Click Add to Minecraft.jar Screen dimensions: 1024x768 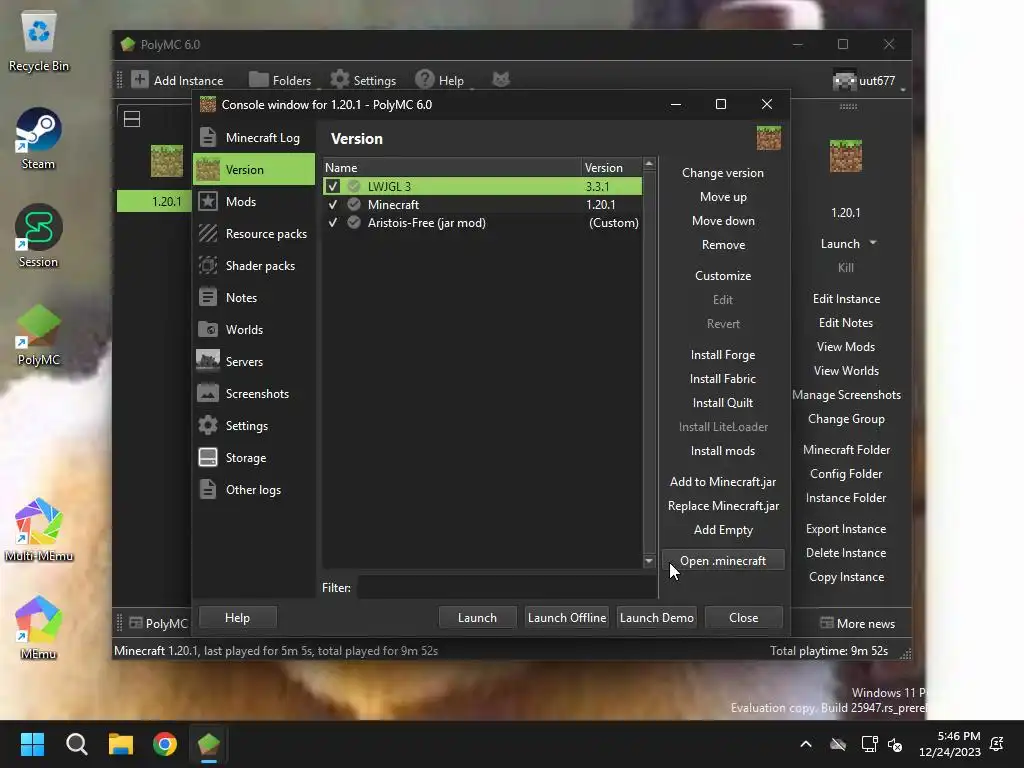[723, 482]
